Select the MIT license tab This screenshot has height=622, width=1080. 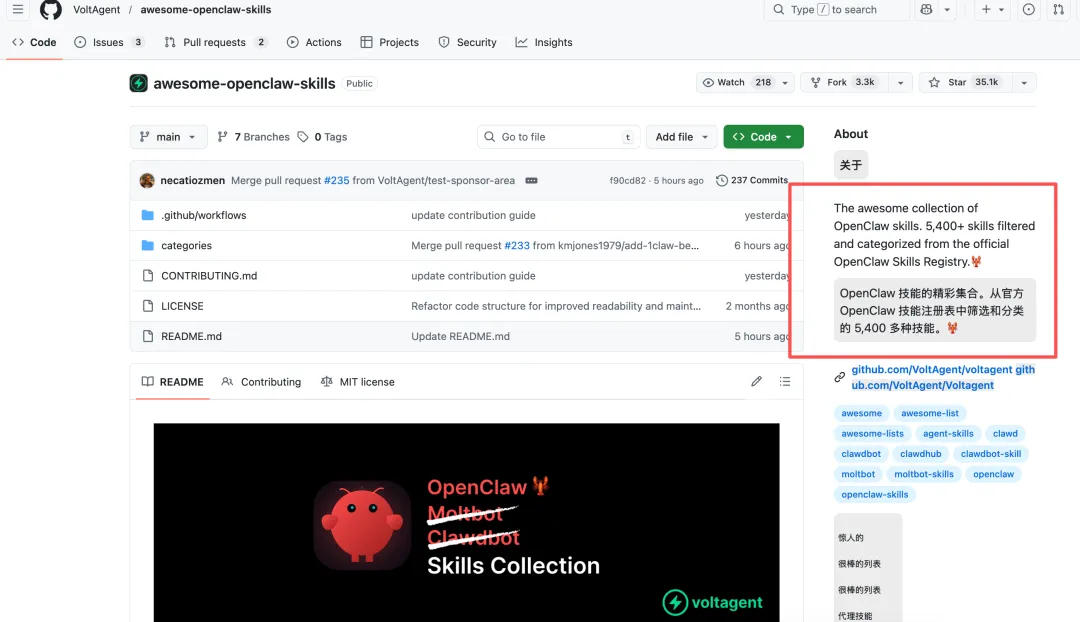[x=357, y=382]
